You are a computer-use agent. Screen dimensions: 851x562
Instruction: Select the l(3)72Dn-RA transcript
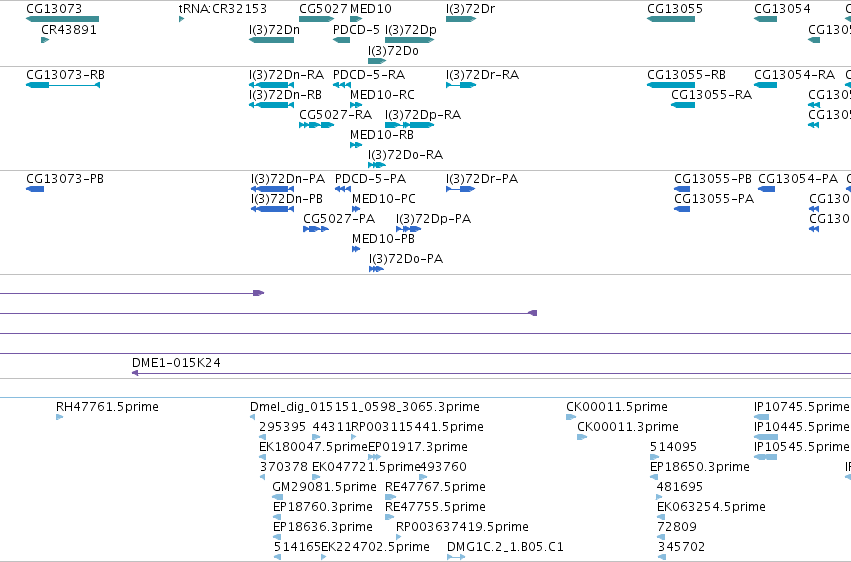[x=271, y=85]
